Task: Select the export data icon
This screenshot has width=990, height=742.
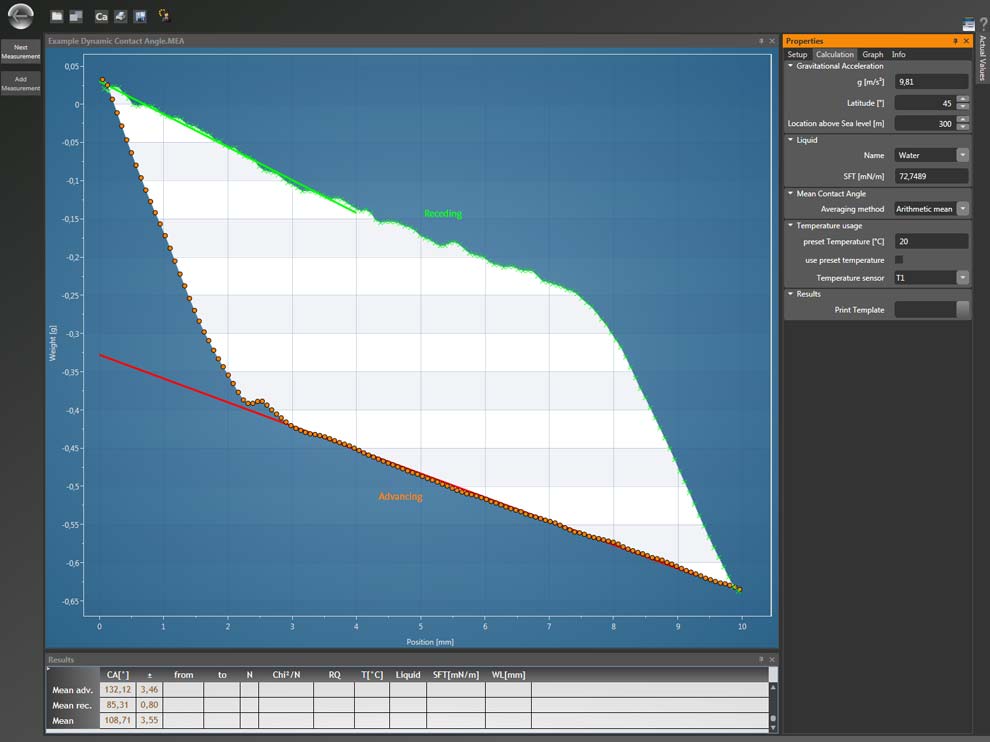Action: tap(77, 16)
